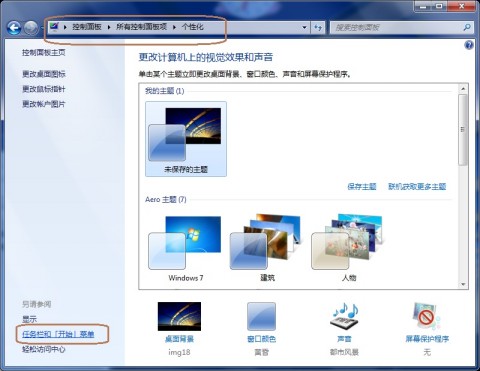Click the 我的主题 (1) group header

click(x=165, y=91)
